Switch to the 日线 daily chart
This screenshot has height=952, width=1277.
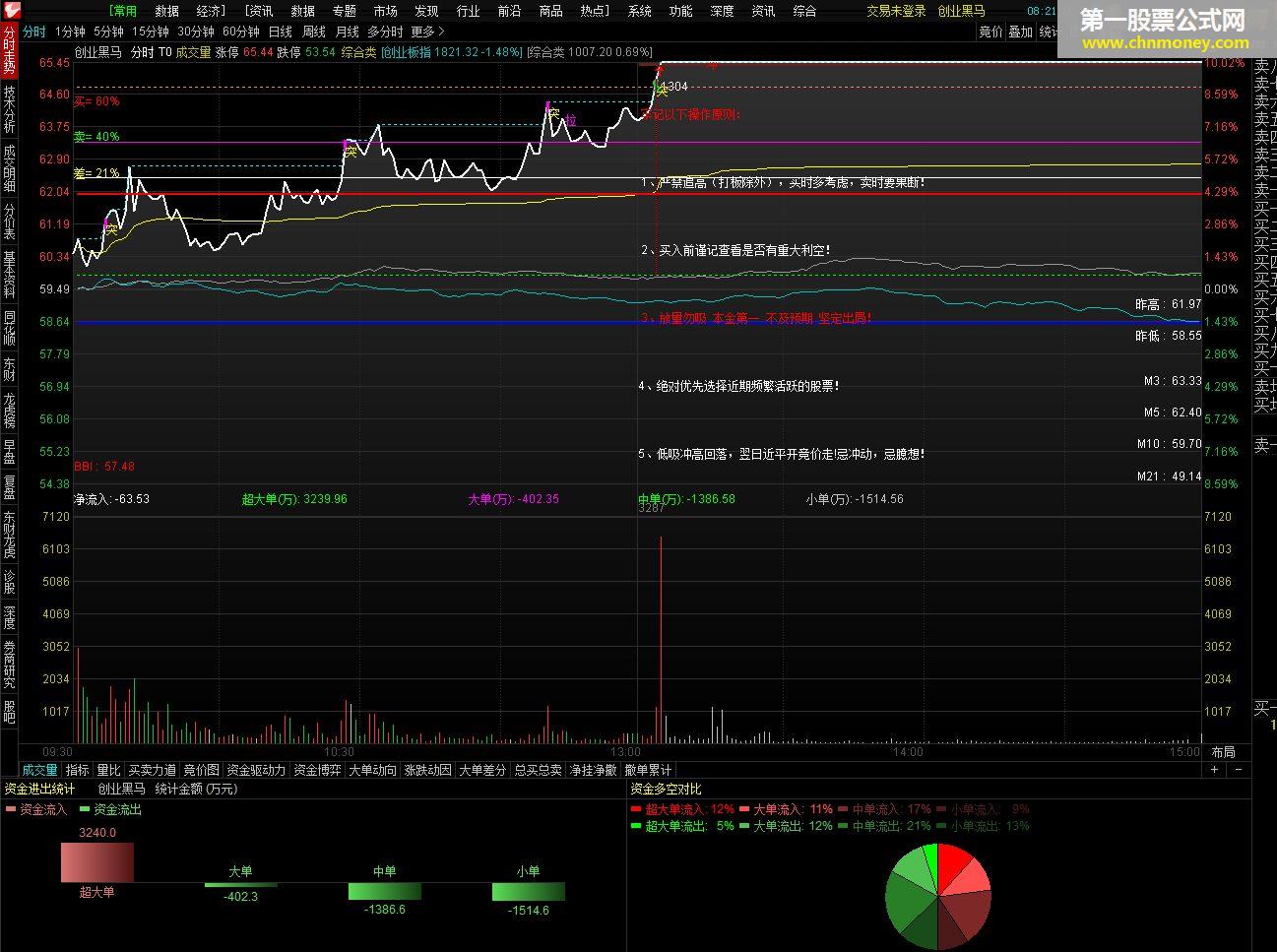[x=281, y=32]
